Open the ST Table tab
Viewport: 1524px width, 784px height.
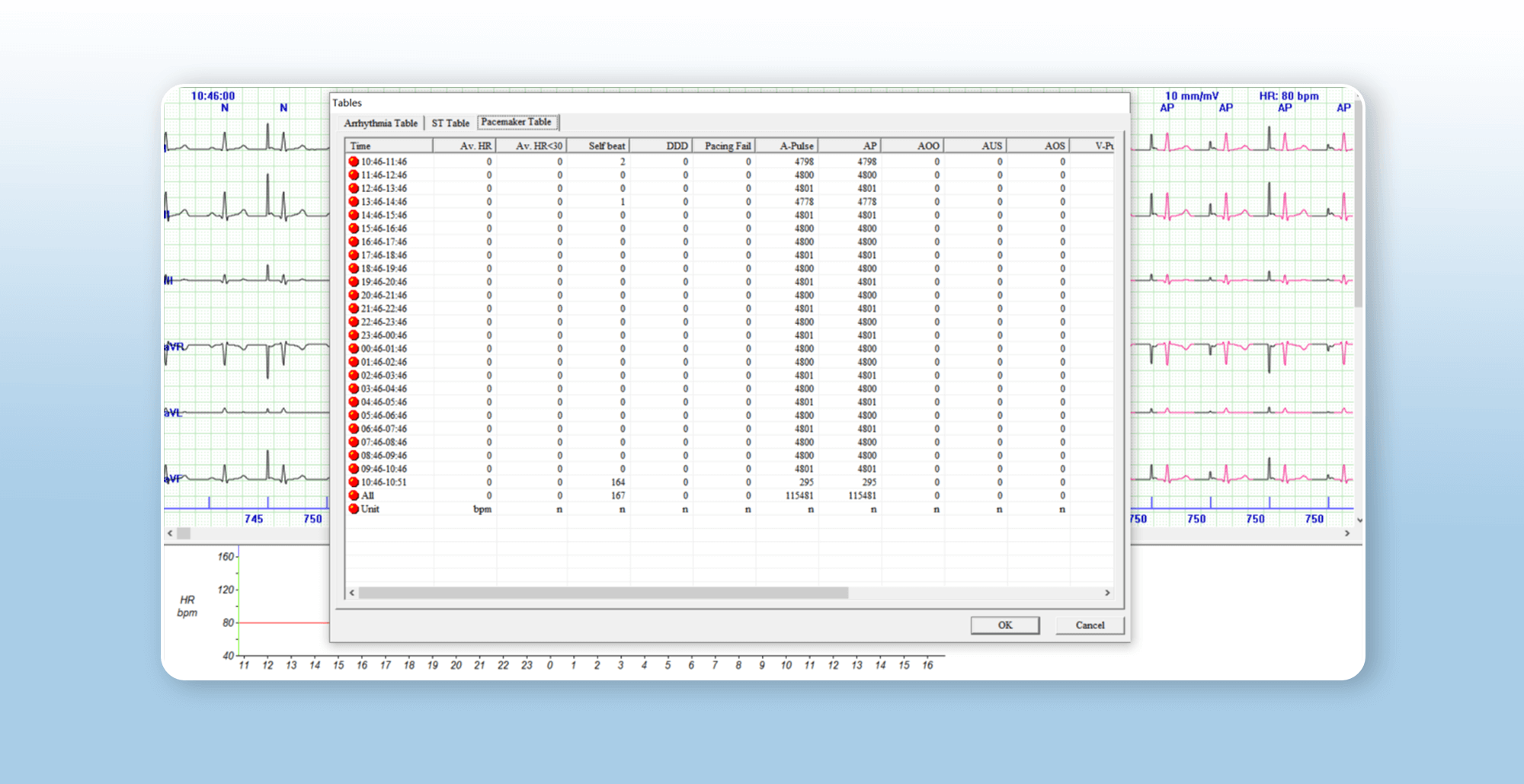pos(450,123)
